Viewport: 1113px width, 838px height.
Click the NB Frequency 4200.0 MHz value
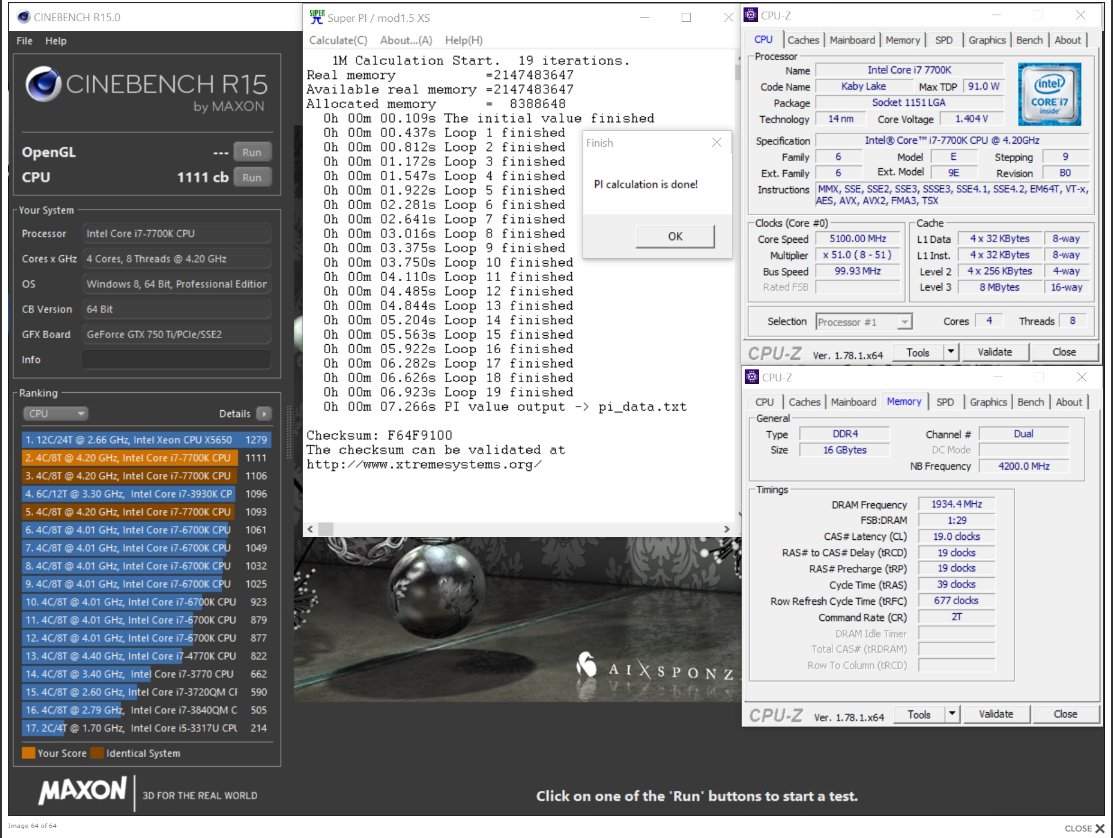1024,466
